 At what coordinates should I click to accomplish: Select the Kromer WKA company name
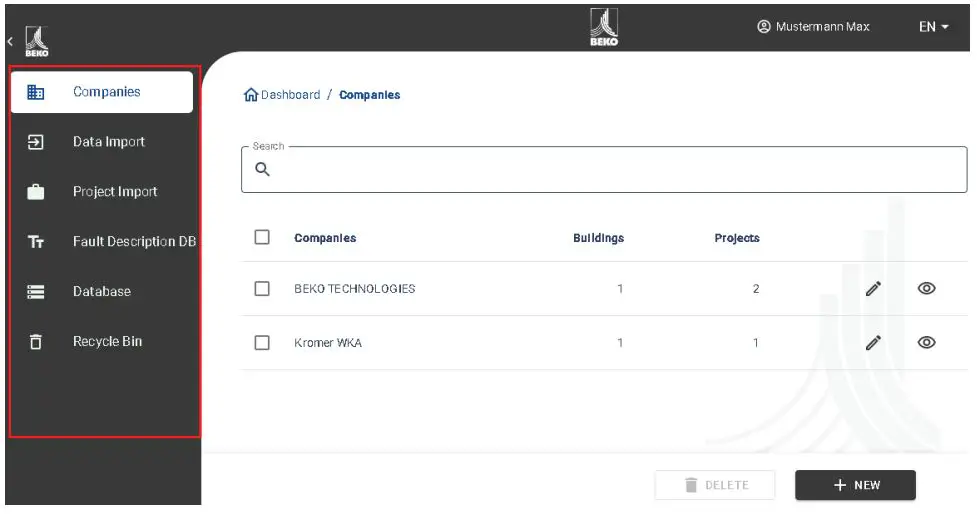click(x=328, y=343)
